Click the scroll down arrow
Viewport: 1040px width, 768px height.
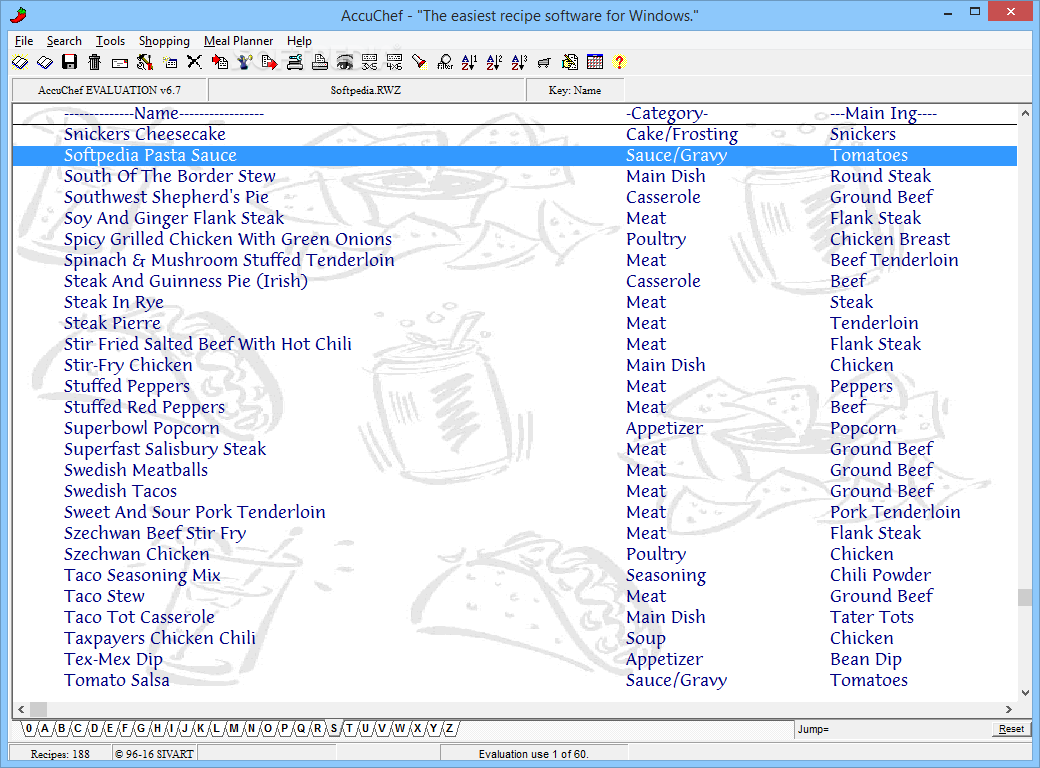(1025, 693)
